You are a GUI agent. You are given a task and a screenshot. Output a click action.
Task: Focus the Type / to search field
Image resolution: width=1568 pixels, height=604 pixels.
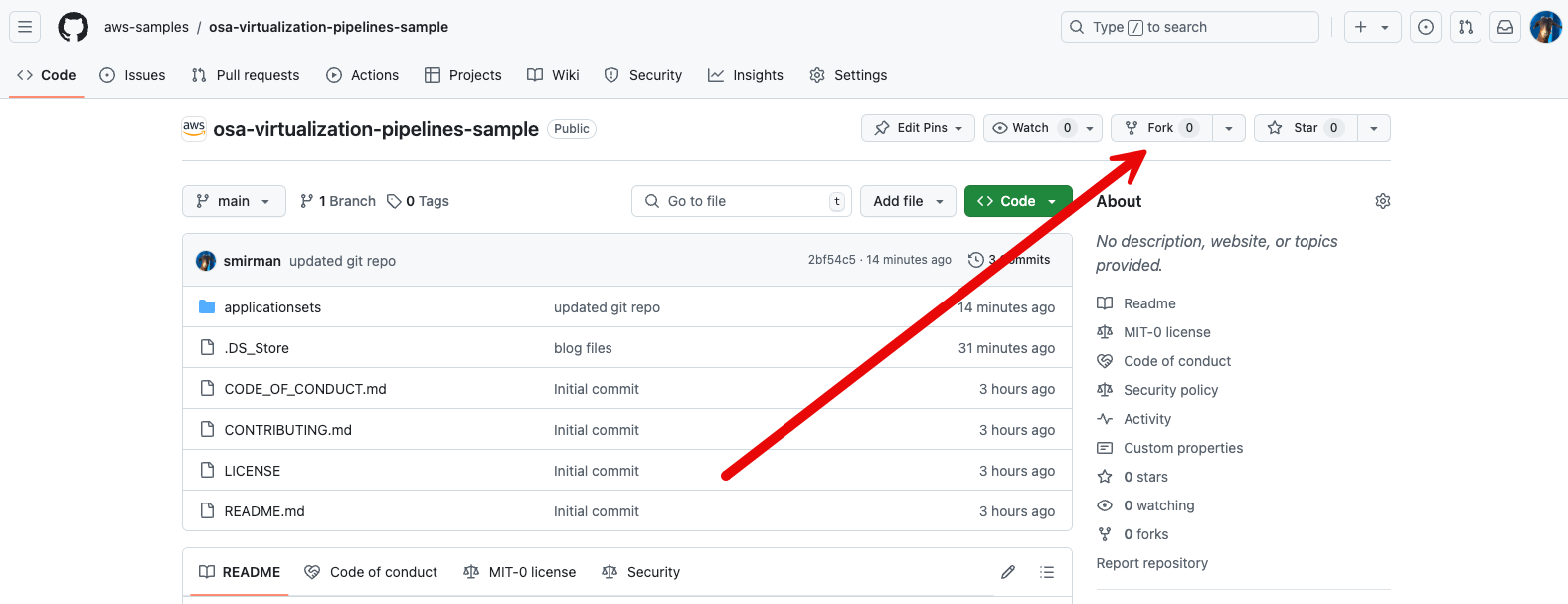click(1190, 27)
